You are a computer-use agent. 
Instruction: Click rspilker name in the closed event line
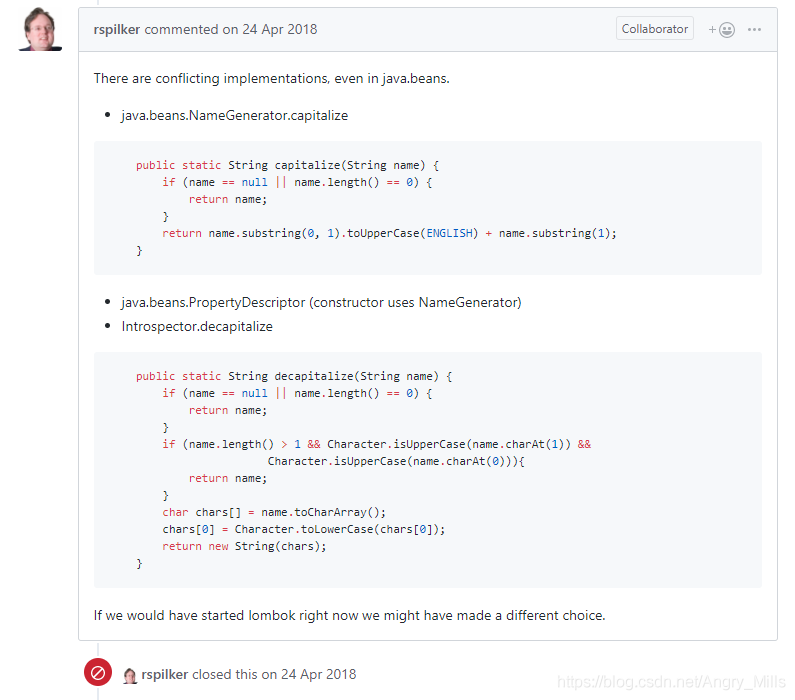pos(165,675)
